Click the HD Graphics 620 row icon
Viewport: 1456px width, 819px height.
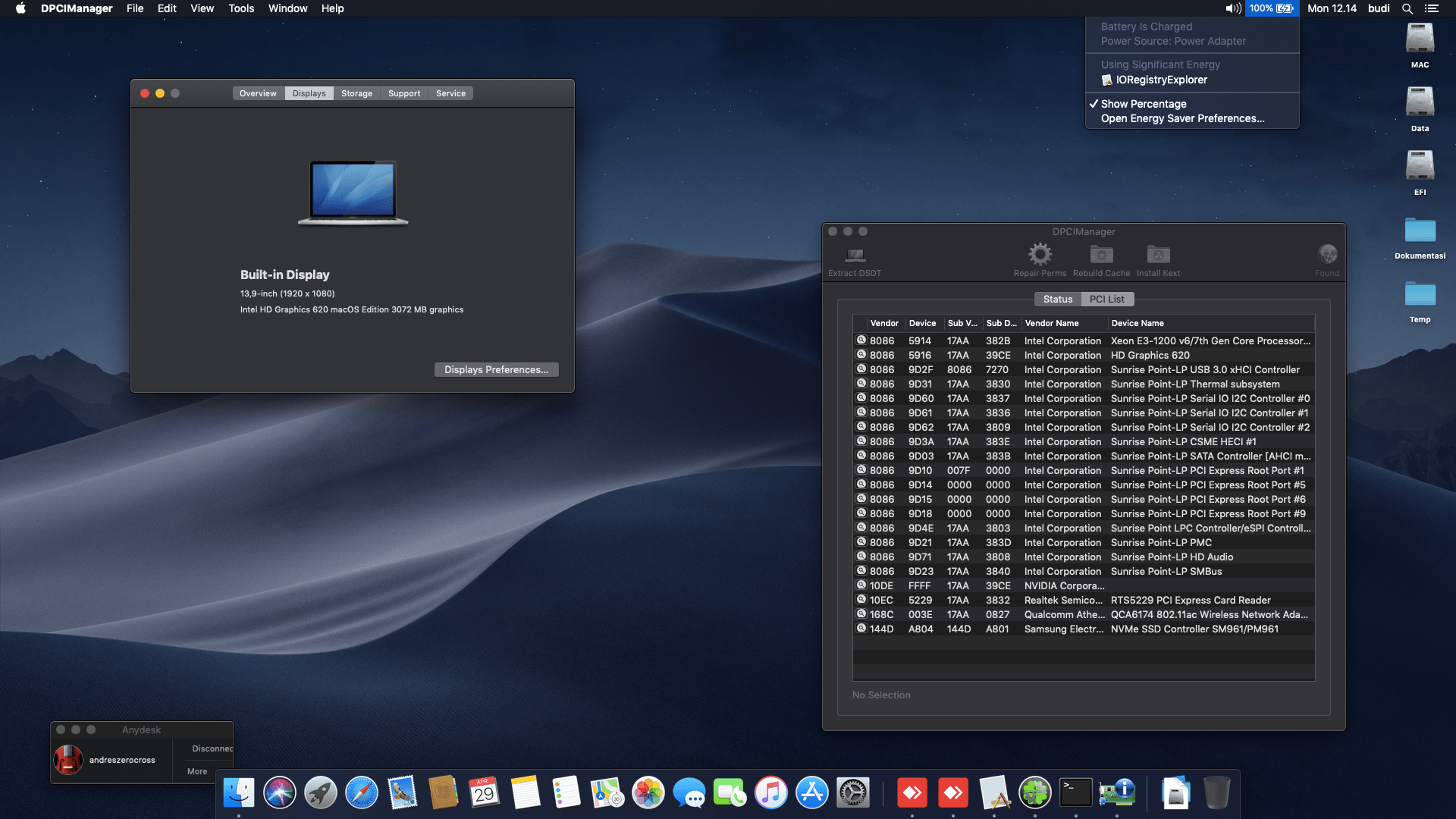861,355
